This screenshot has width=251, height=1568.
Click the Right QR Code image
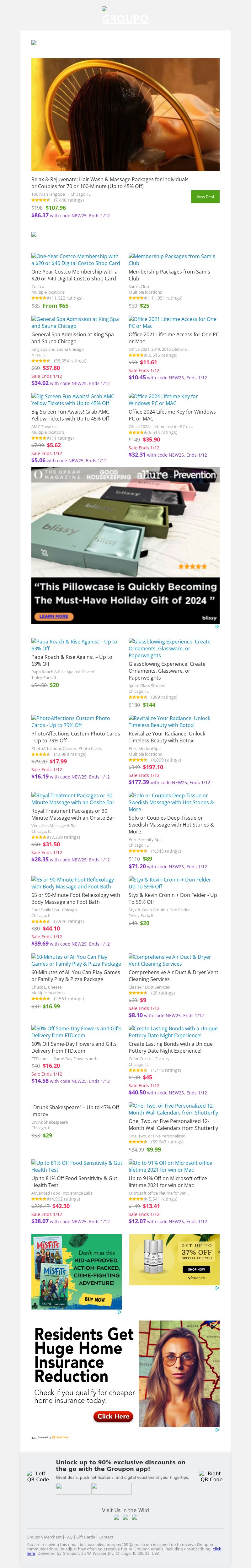[211, 1477]
